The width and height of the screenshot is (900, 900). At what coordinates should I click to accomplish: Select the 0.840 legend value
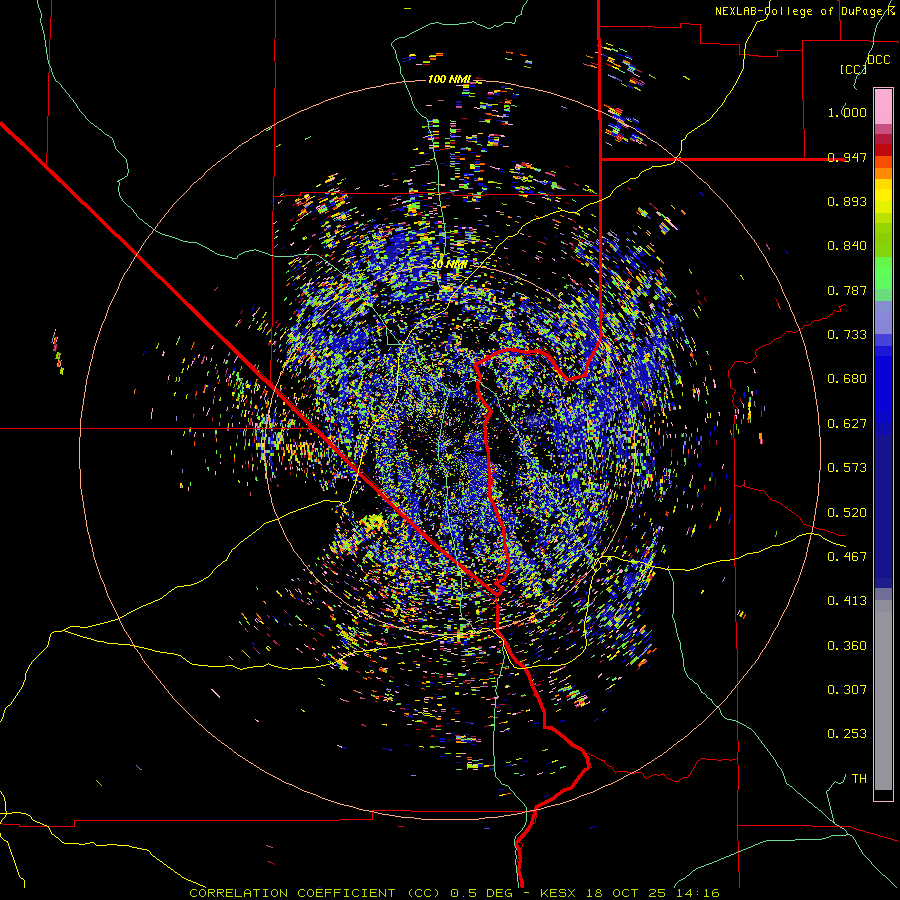pyautogui.click(x=847, y=246)
